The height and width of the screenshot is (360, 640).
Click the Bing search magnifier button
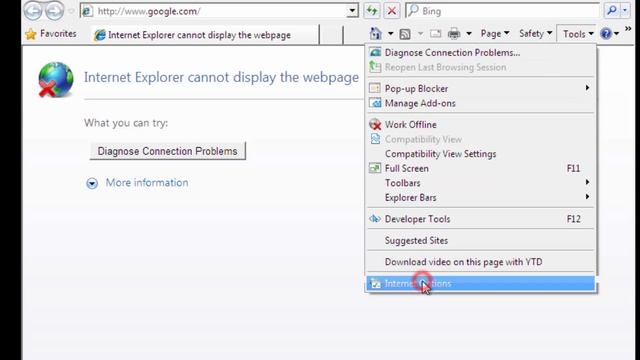coord(612,11)
